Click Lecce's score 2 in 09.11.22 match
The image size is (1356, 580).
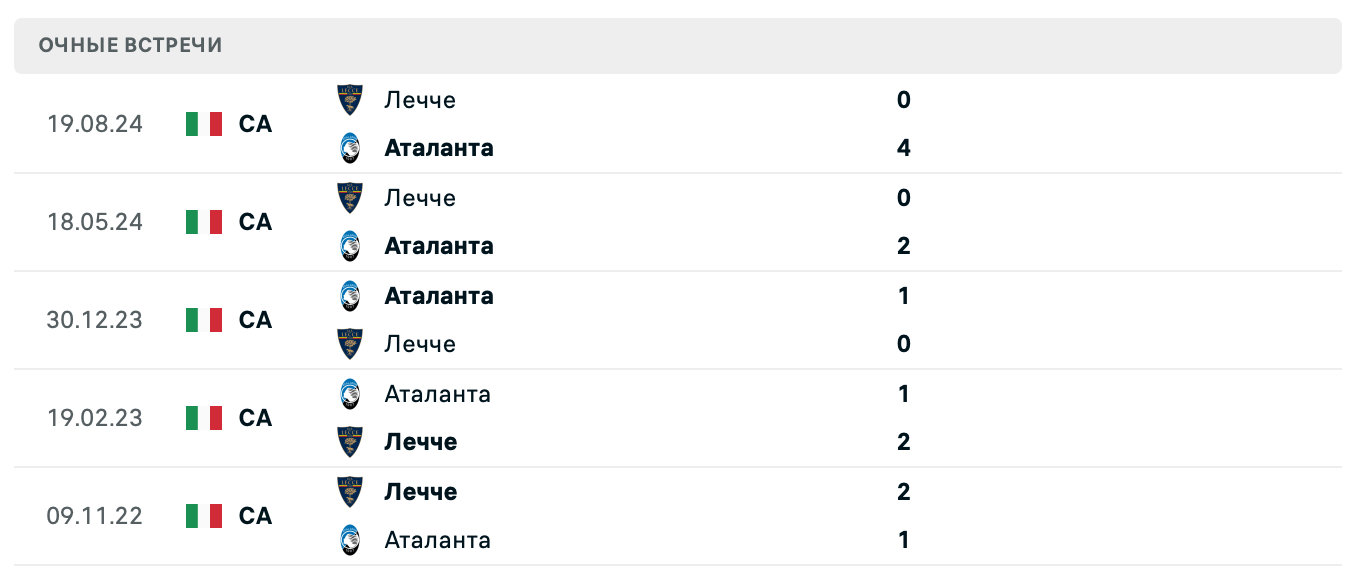903,492
